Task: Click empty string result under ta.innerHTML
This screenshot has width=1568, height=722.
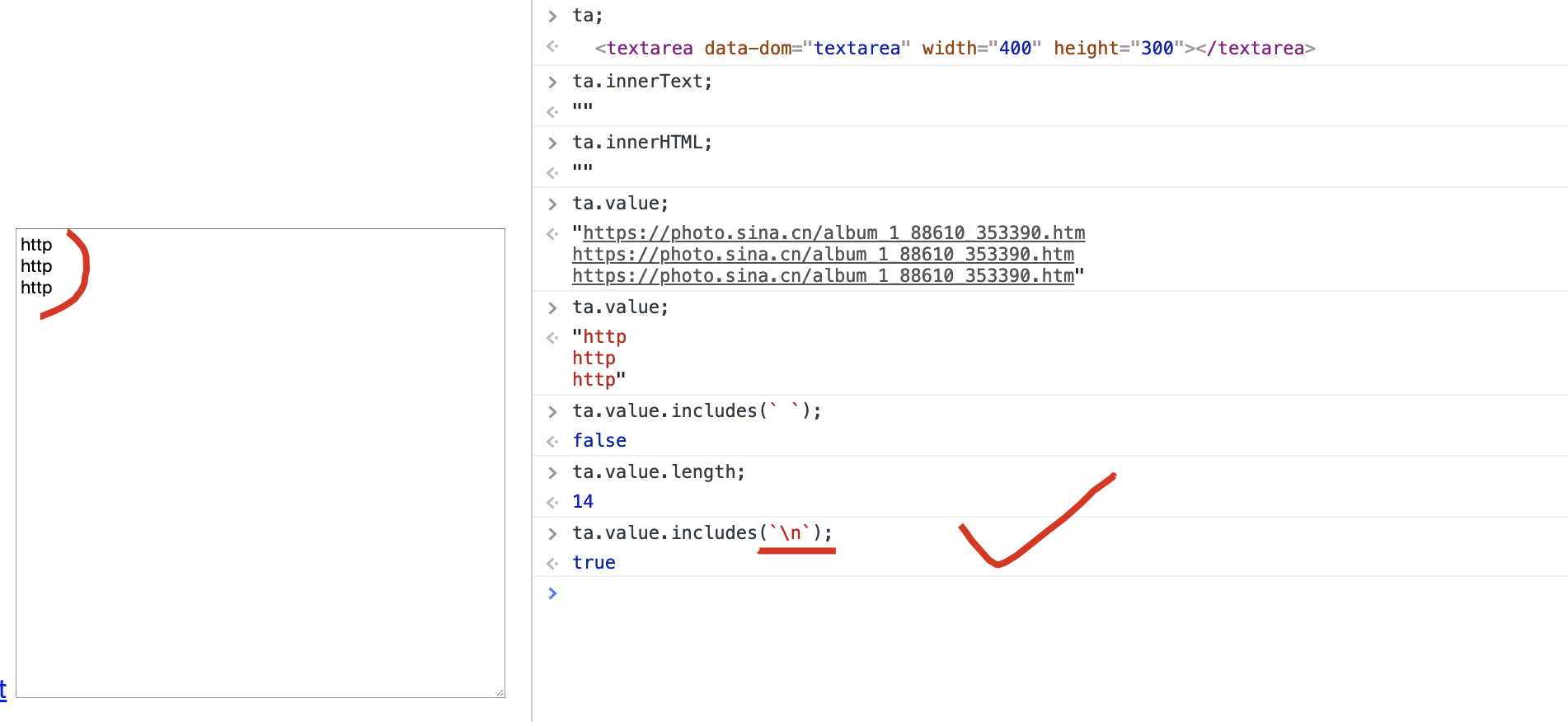Action: coord(583,170)
